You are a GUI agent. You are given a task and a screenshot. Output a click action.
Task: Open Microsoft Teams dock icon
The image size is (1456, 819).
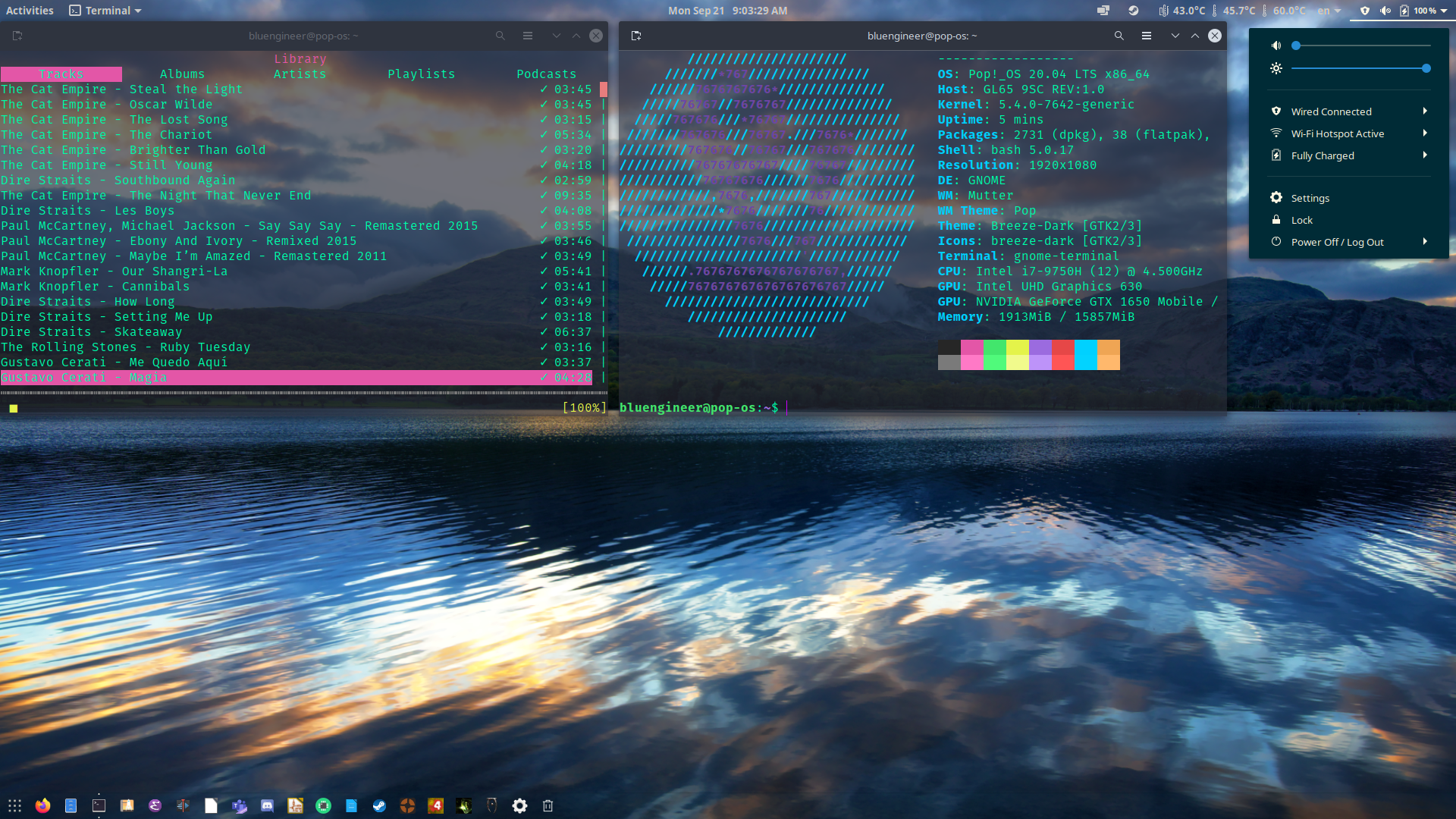(239, 805)
